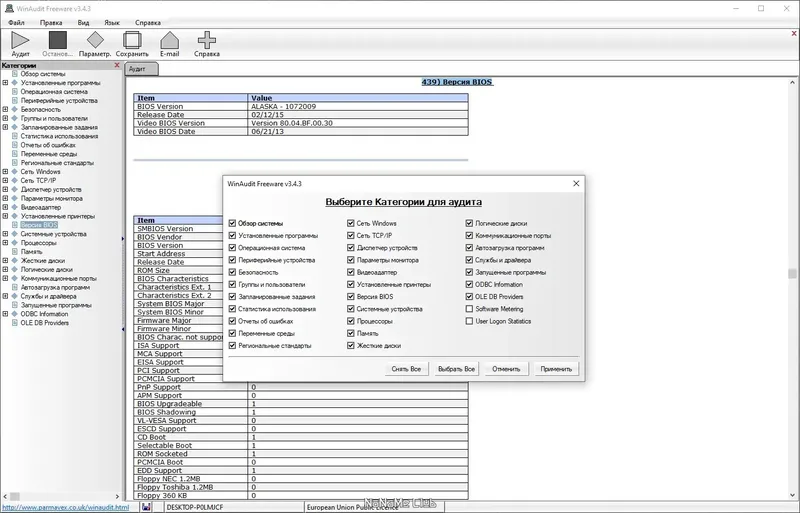Click the Остановить stop toolbar icon

(x=58, y=43)
